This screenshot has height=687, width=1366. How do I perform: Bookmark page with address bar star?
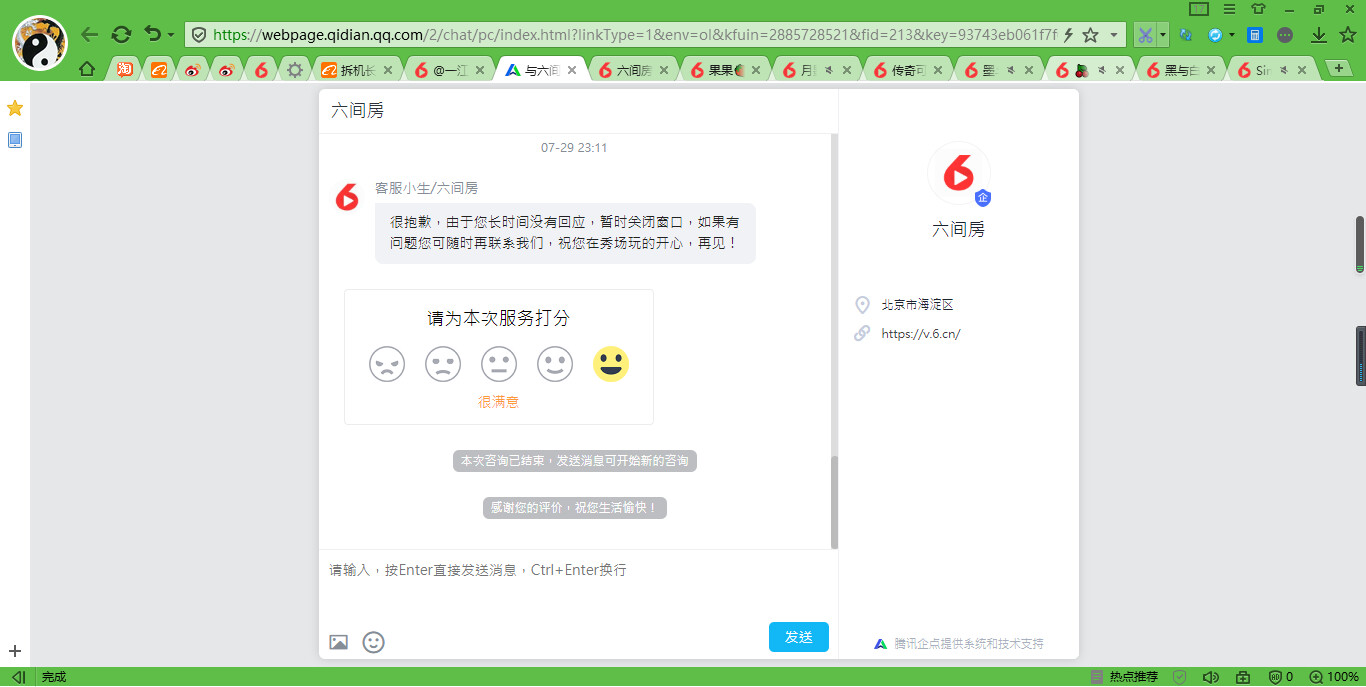click(x=1091, y=35)
